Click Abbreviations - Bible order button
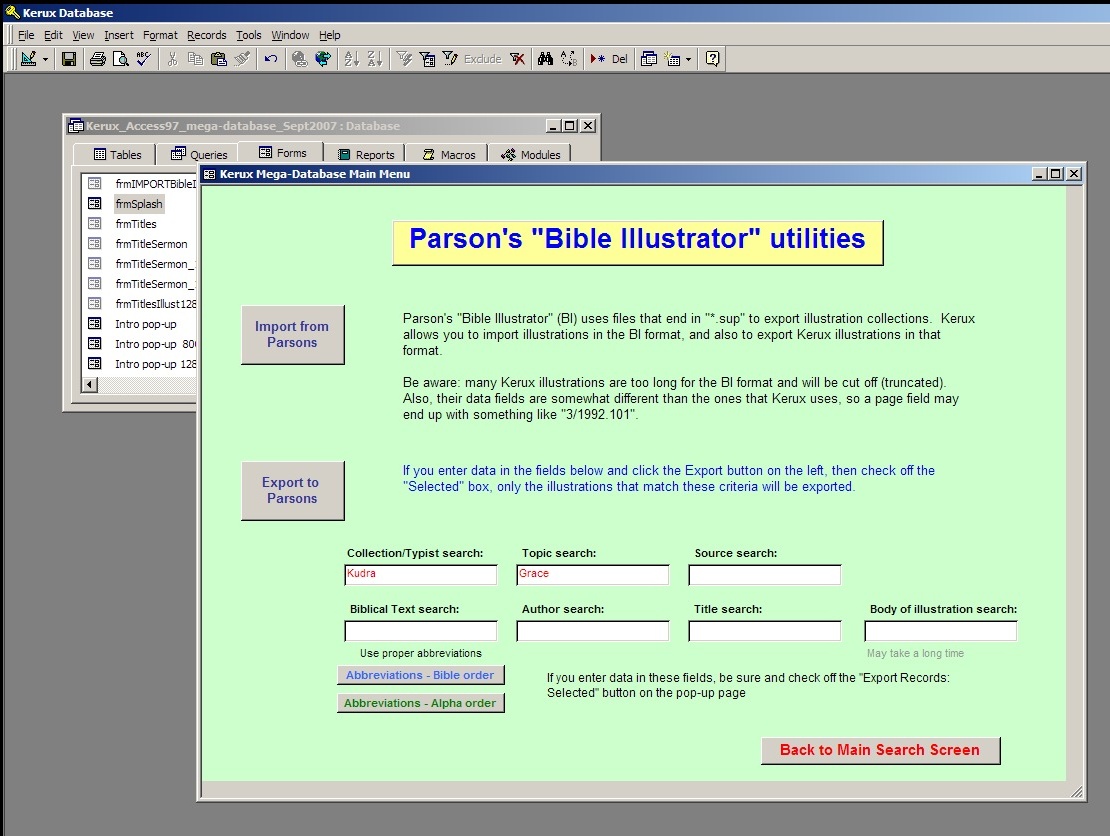The width and height of the screenshot is (1110, 836). tap(420, 675)
